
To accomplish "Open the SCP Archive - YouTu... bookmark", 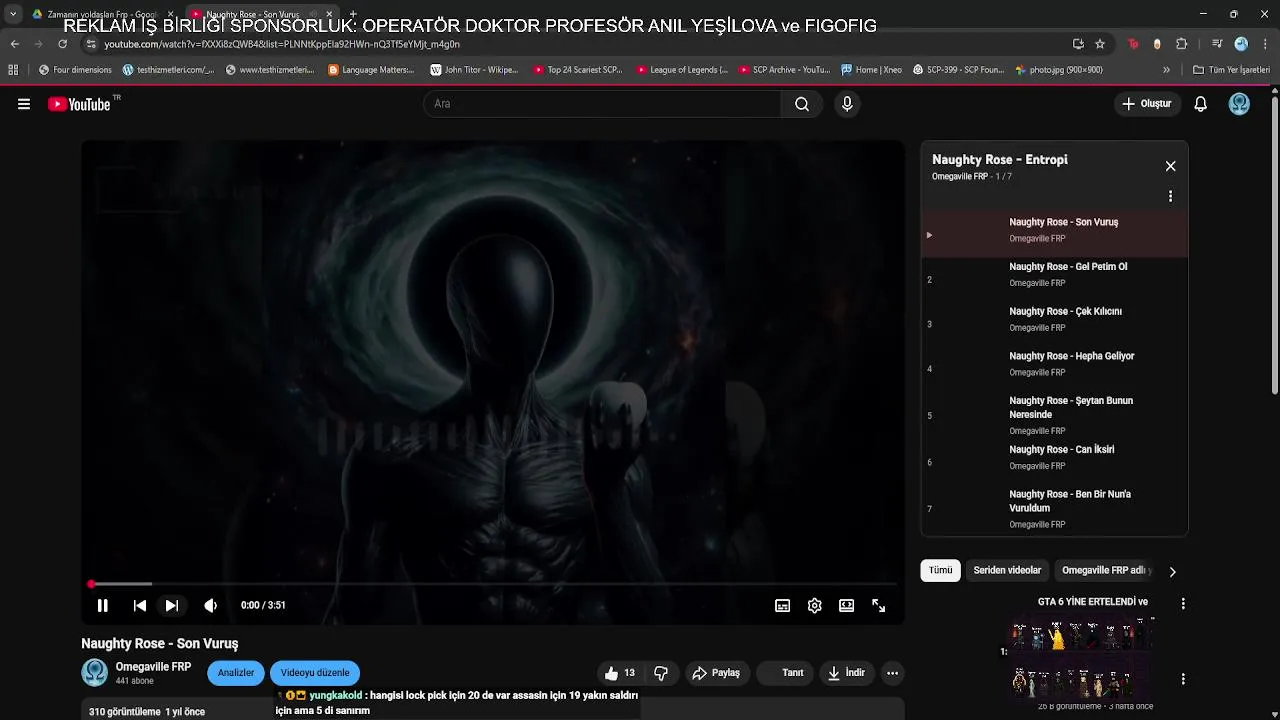I will pyautogui.click(x=785, y=70).
